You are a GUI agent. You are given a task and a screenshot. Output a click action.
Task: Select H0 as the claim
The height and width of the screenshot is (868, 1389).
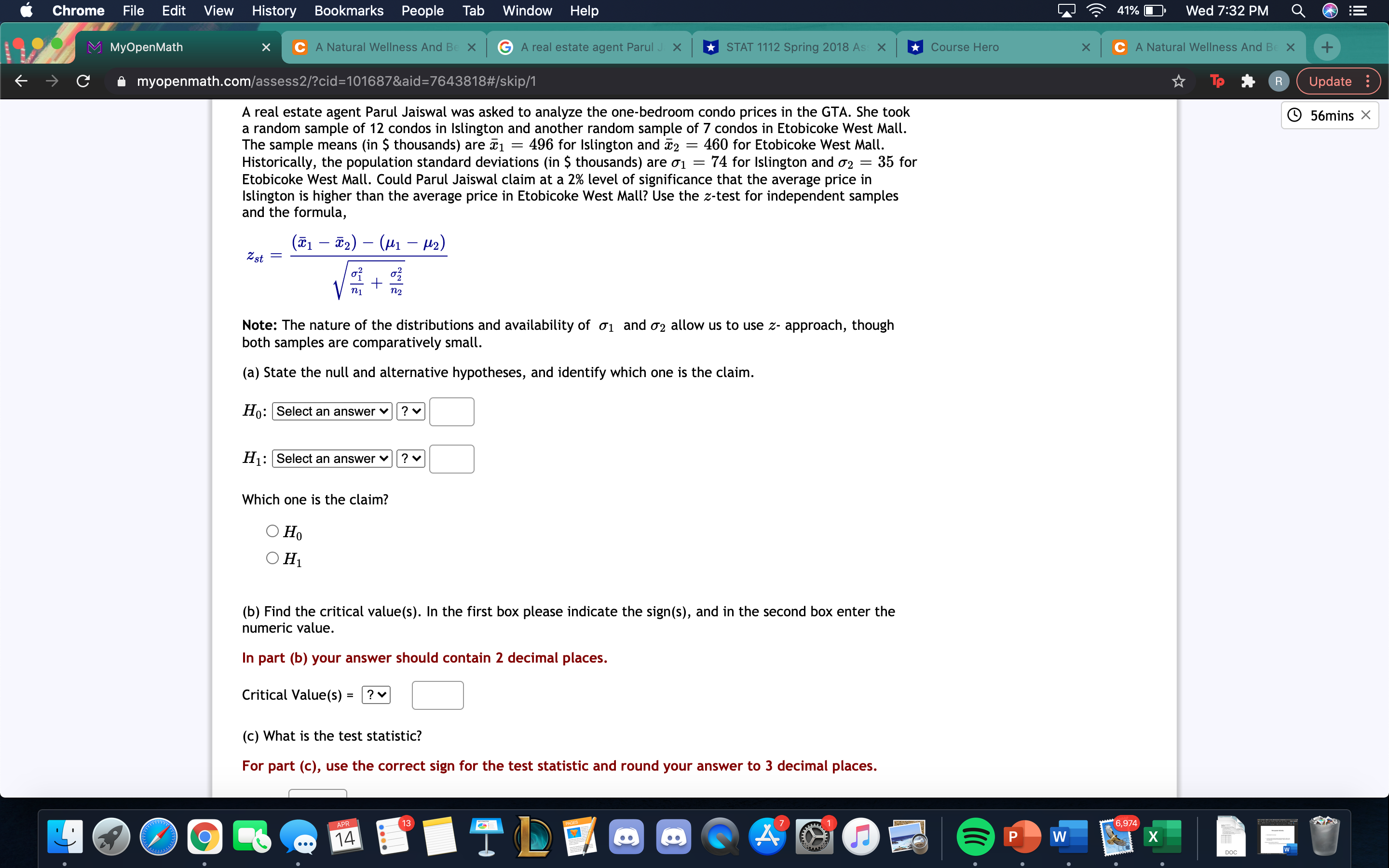(272, 531)
